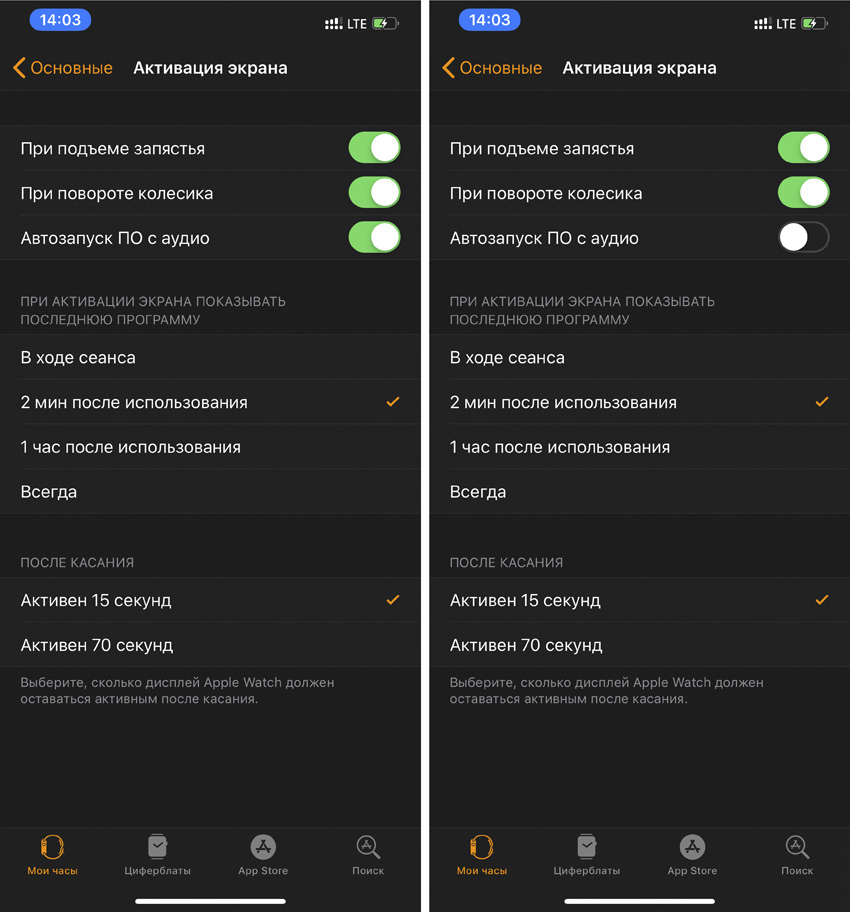Choose '1 час после использования' in the left screen
850x912 pixels.
click(210, 447)
